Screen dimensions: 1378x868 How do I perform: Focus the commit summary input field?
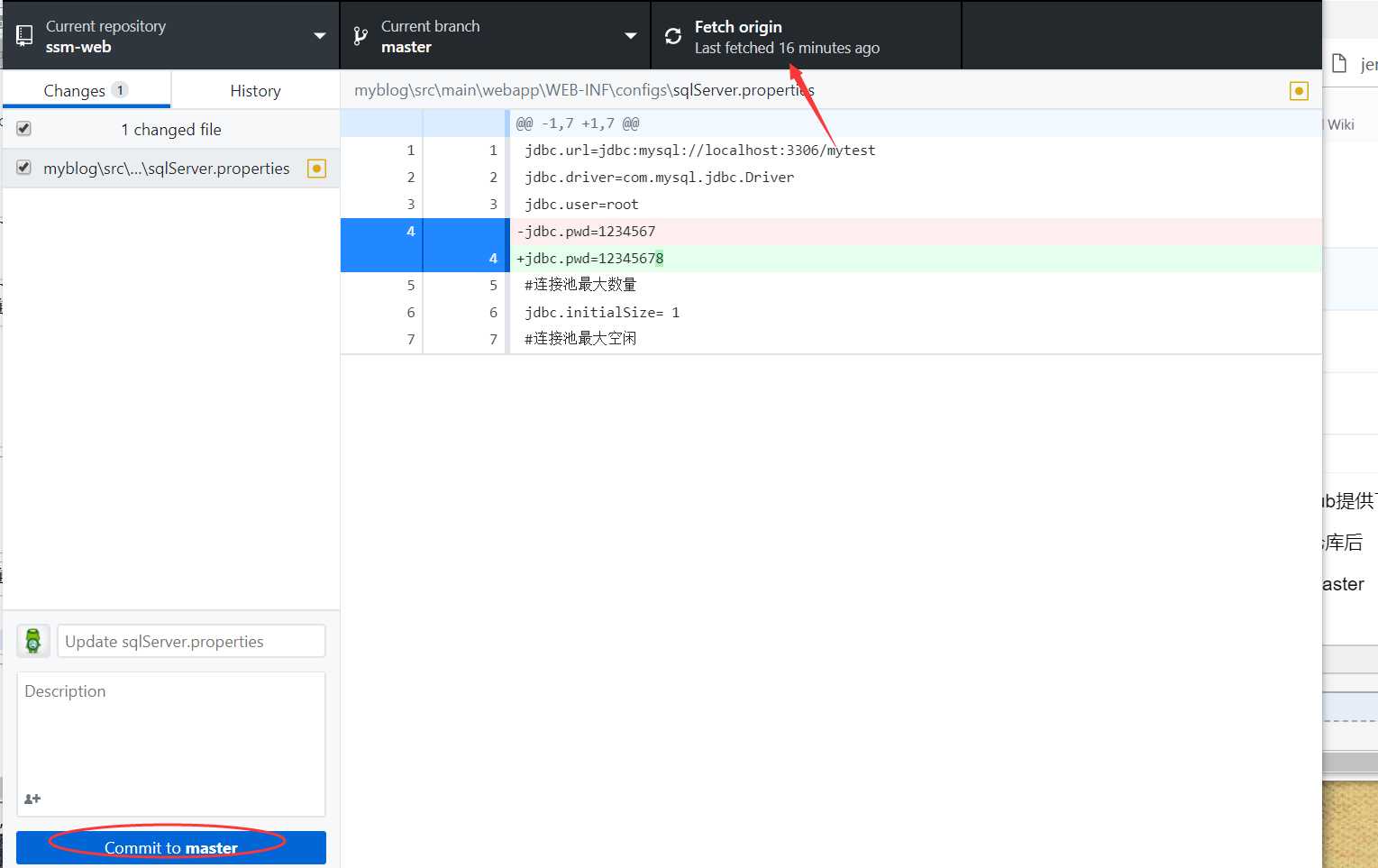(191, 641)
